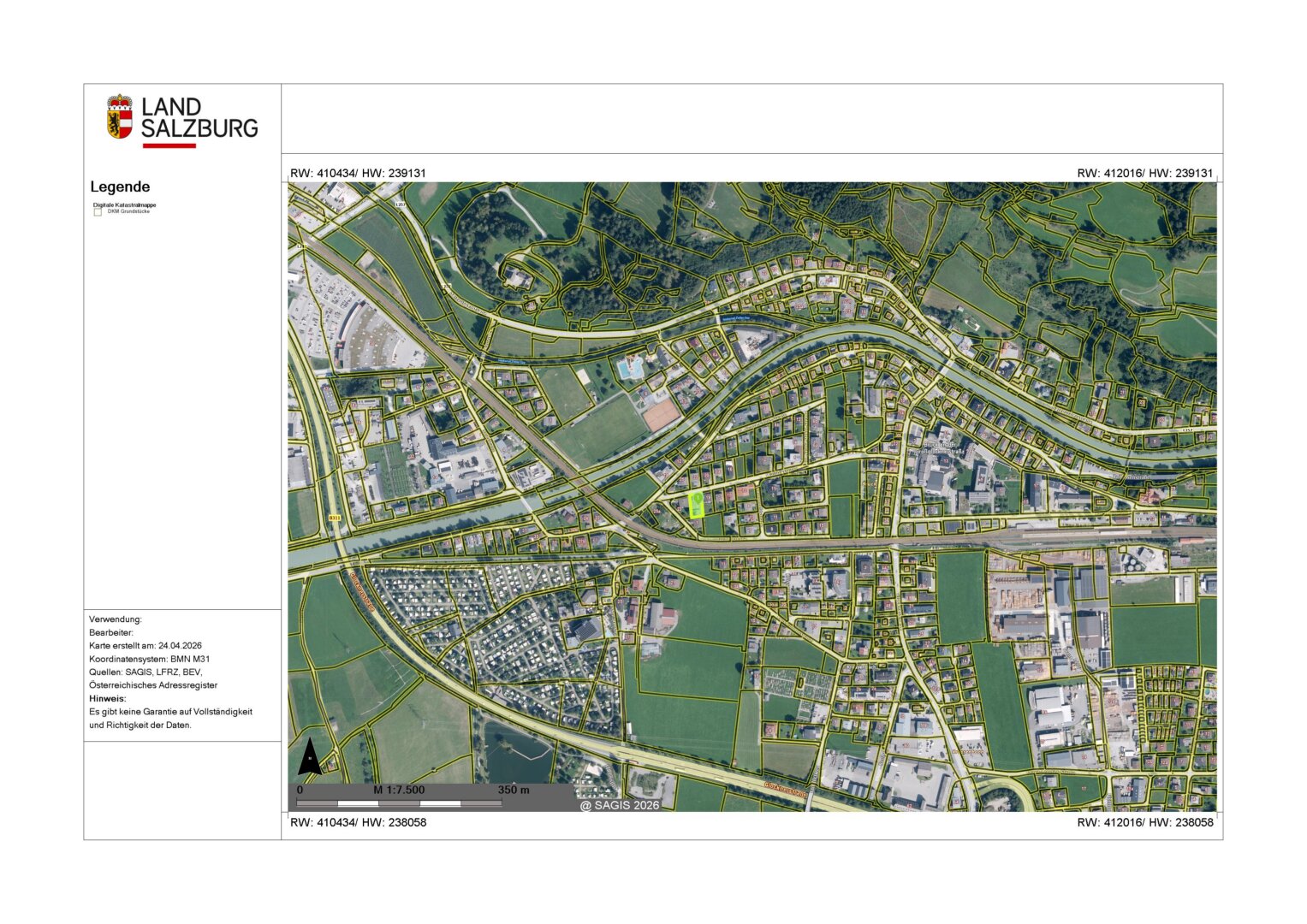Select the RW: 410434/ HW: 238058 coordinate label

coord(358,822)
